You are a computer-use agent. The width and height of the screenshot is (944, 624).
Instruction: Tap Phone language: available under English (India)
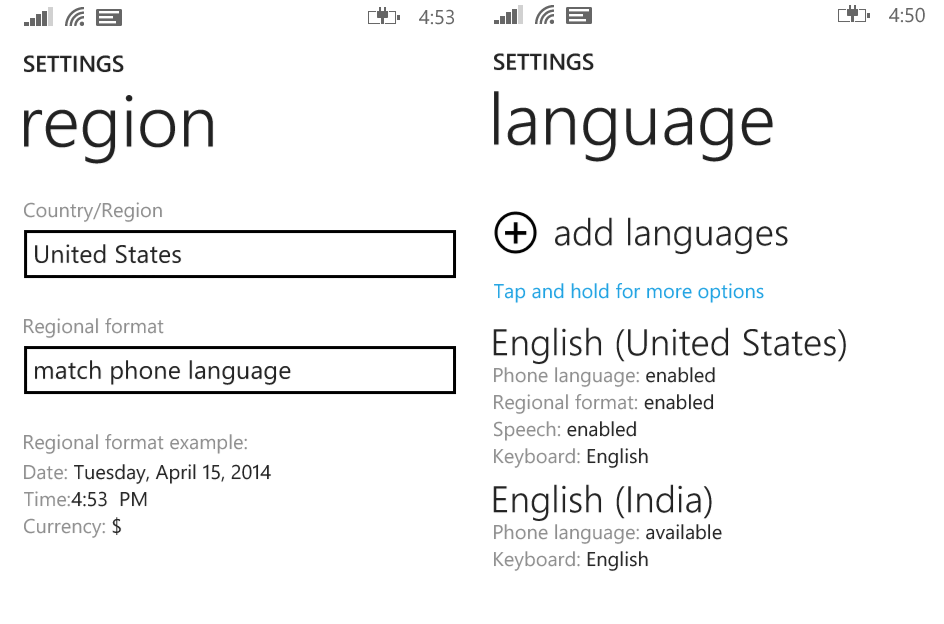[x=607, y=532]
